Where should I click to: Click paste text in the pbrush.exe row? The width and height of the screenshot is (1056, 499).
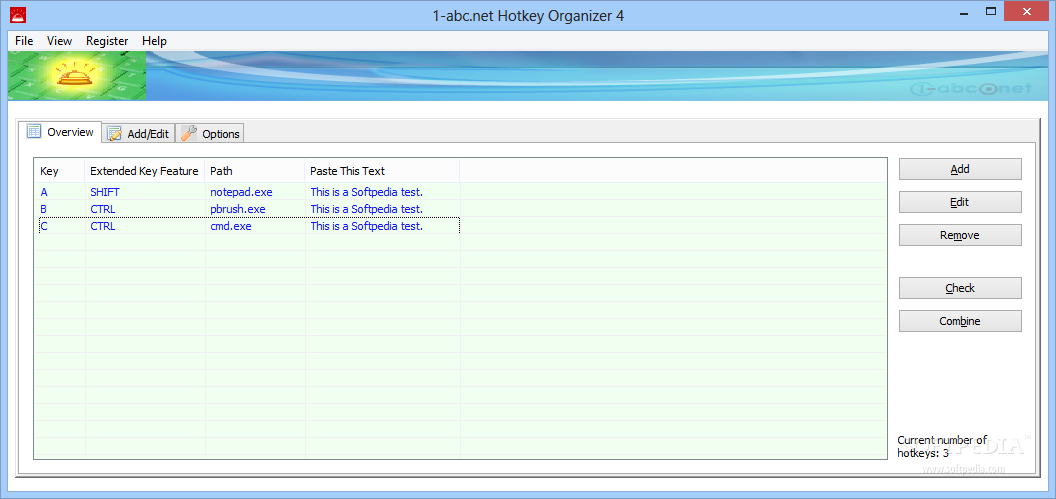tap(366, 209)
